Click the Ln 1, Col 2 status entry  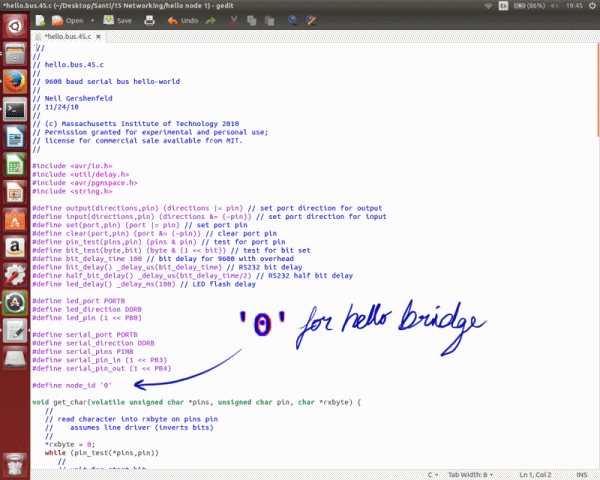tap(535, 475)
